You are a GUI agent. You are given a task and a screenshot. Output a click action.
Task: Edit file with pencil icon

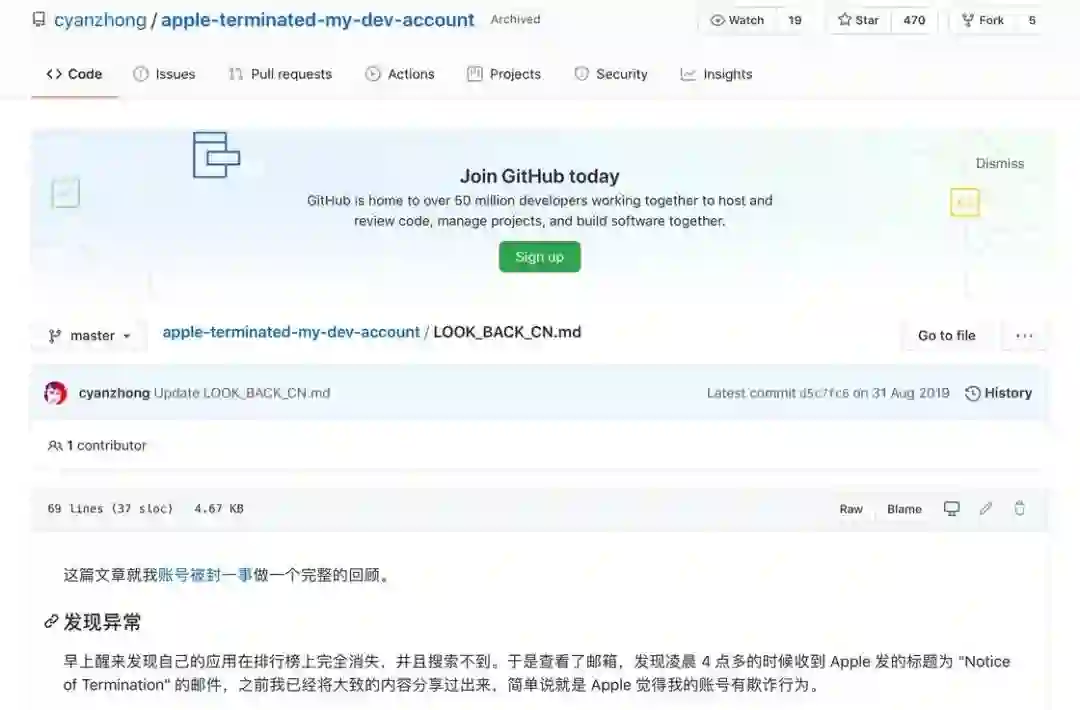986,509
